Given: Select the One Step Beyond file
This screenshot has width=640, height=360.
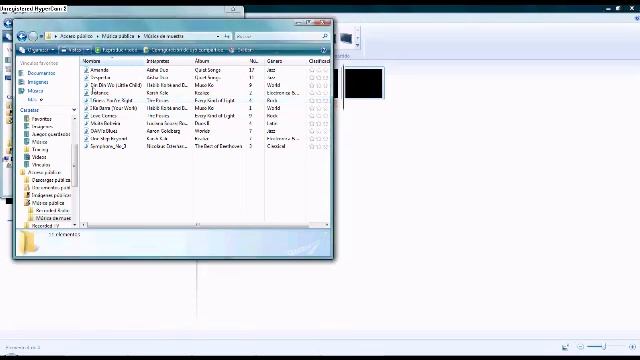Looking at the screenshot, I should [x=109, y=139].
